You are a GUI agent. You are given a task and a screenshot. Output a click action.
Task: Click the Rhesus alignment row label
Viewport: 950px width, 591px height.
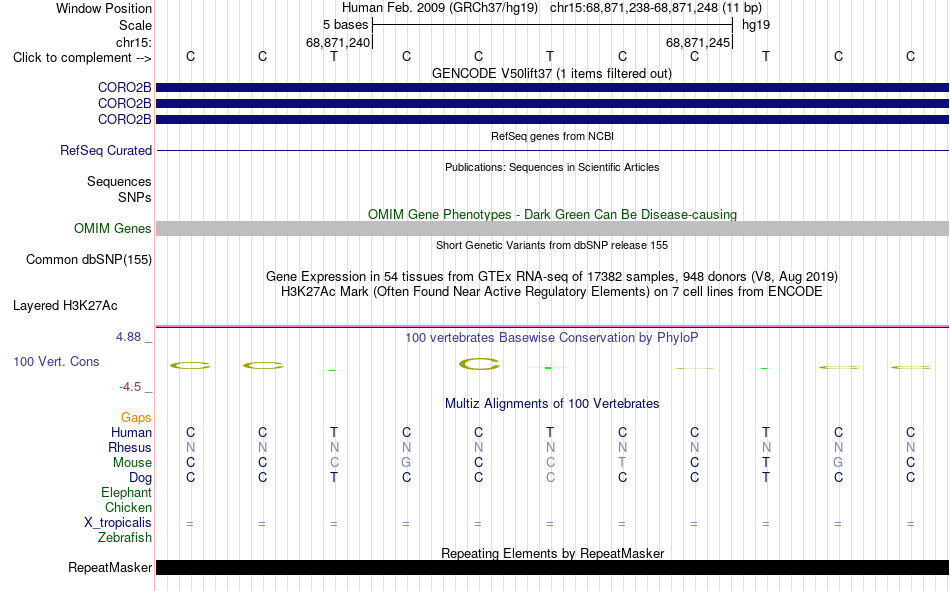(130, 447)
